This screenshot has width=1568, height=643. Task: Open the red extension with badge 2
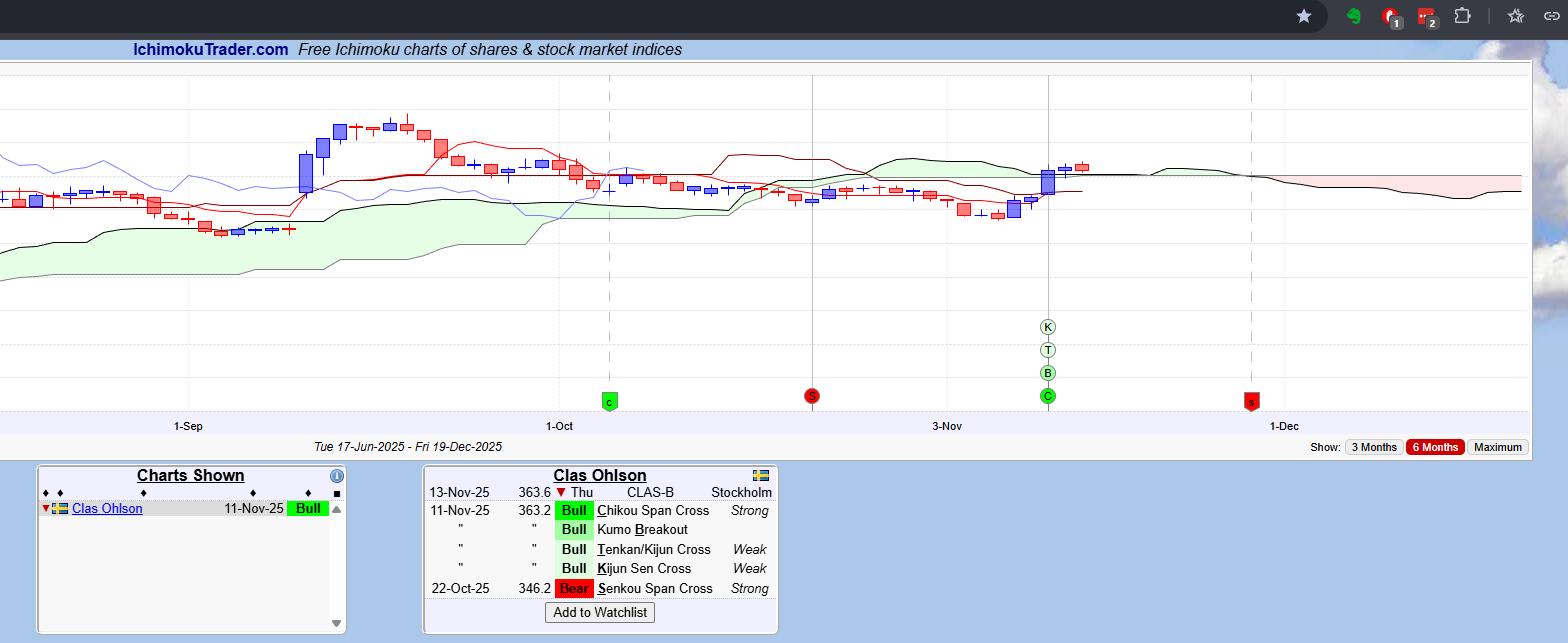click(x=1427, y=17)
